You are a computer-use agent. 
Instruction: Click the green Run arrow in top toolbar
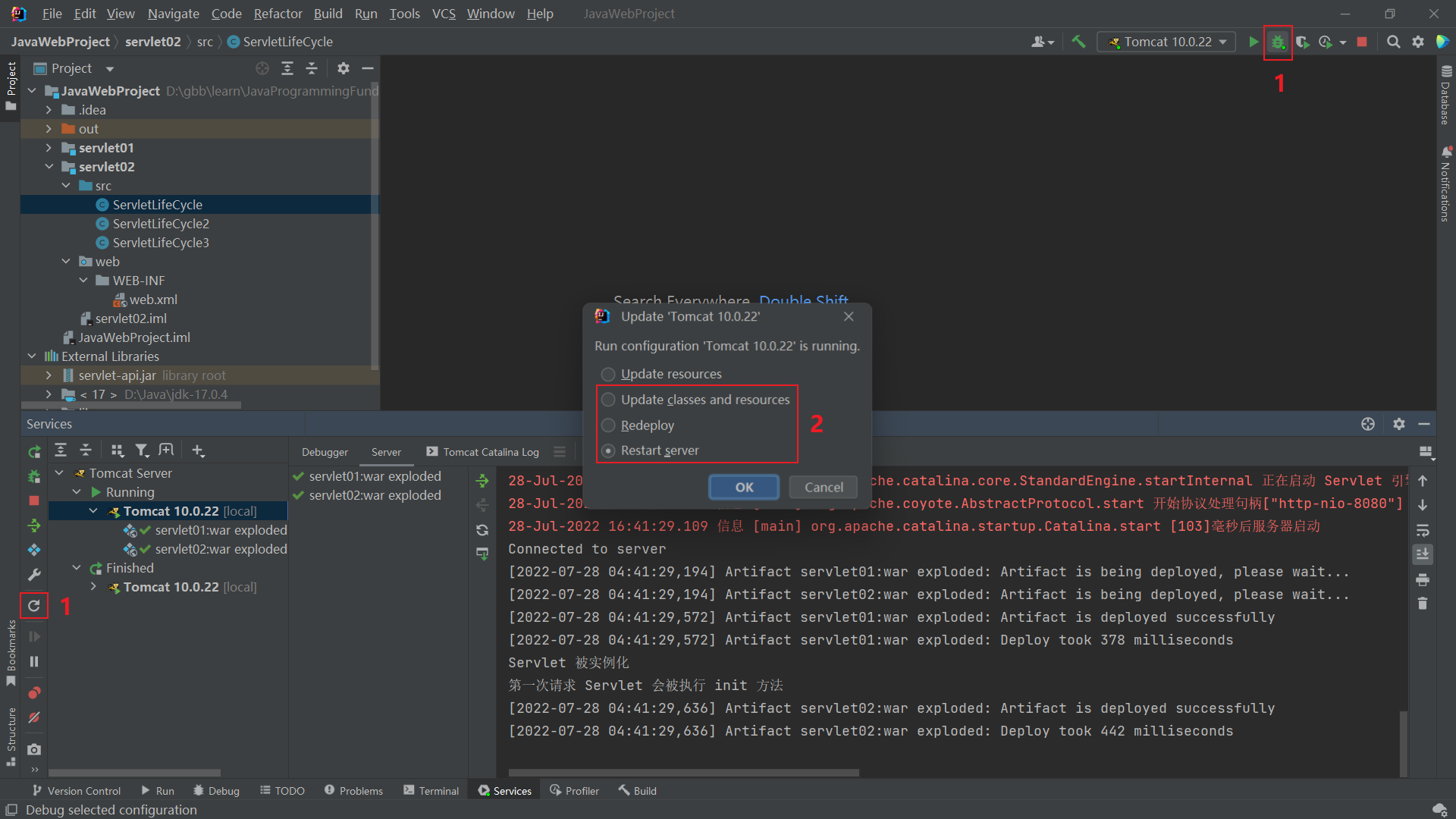(x=1254, y=42)
